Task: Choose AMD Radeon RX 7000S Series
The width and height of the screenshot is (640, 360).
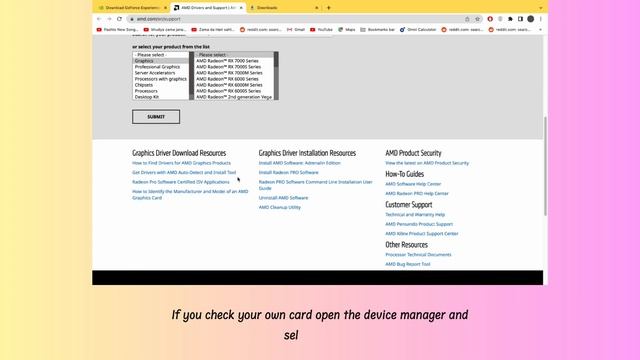Action: tap(234, 67)
